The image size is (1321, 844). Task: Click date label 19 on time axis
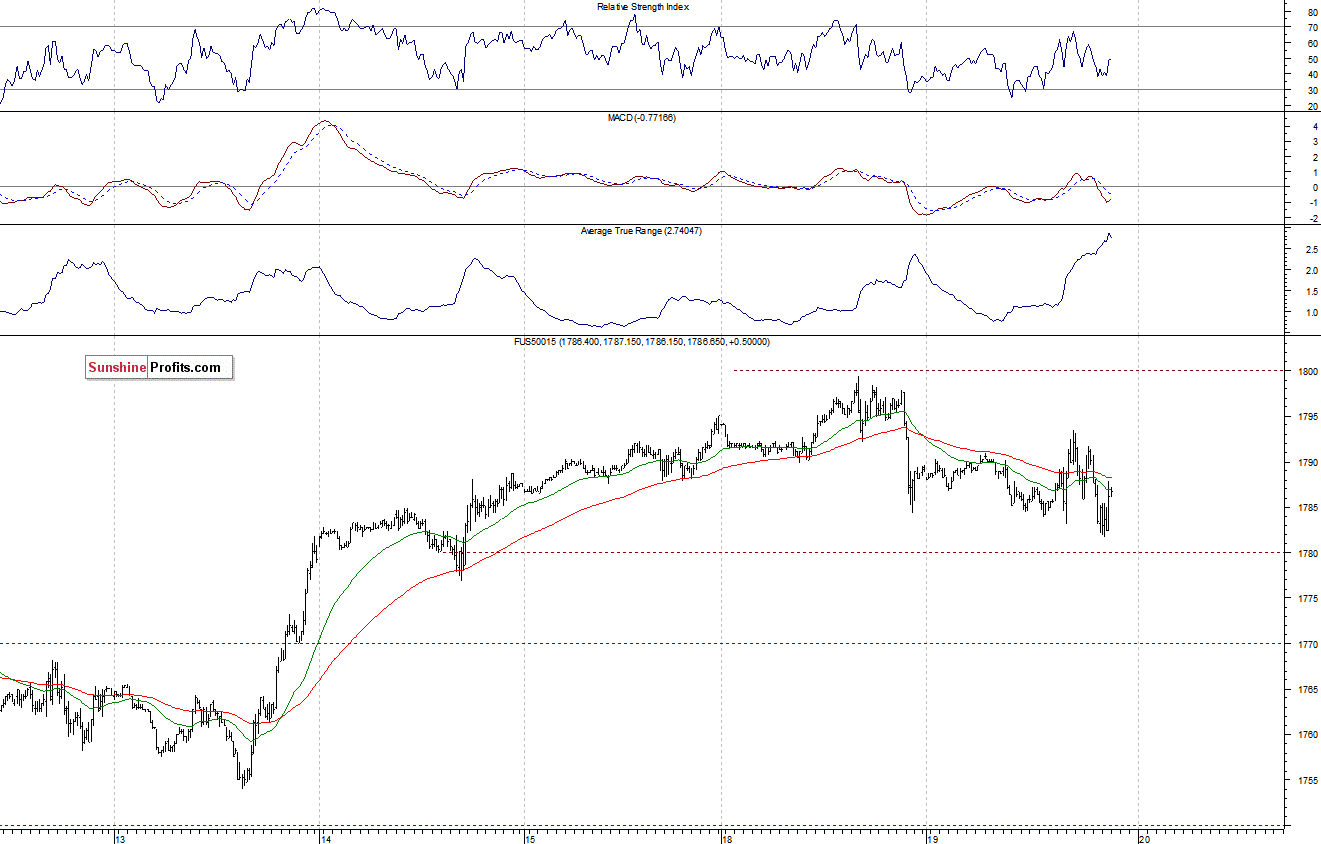(x=932, y=838)
